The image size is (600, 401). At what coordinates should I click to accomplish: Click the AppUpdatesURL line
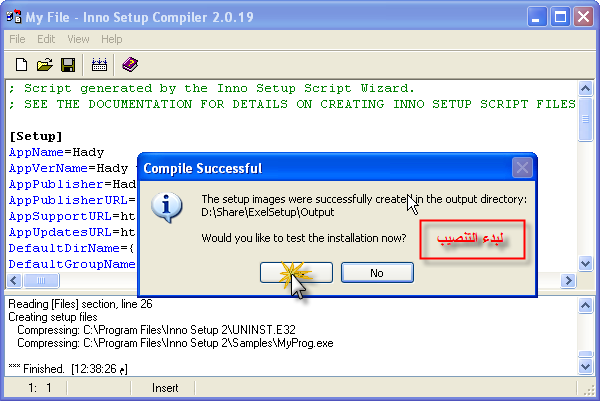coord(73,232)
